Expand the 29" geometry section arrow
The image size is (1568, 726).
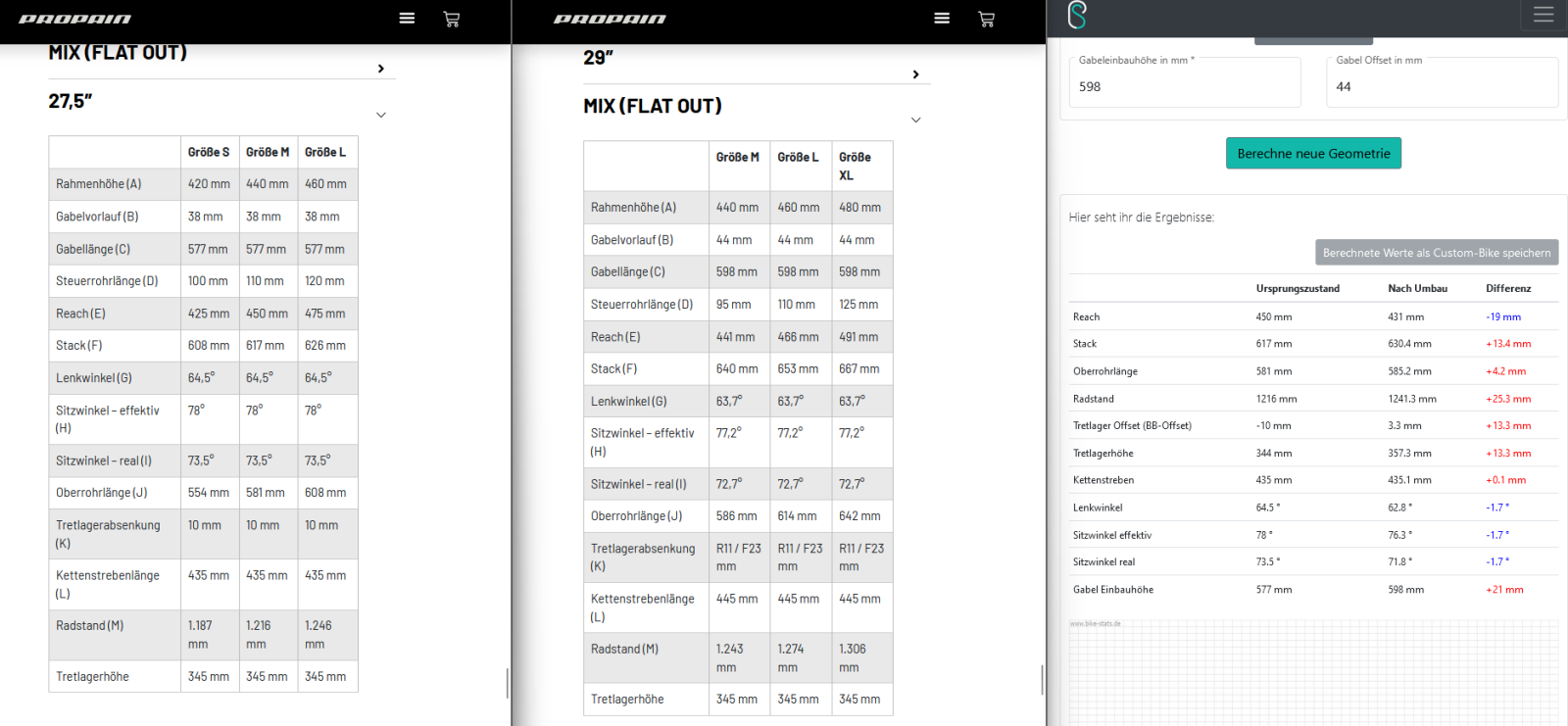[x=915, y=74]
